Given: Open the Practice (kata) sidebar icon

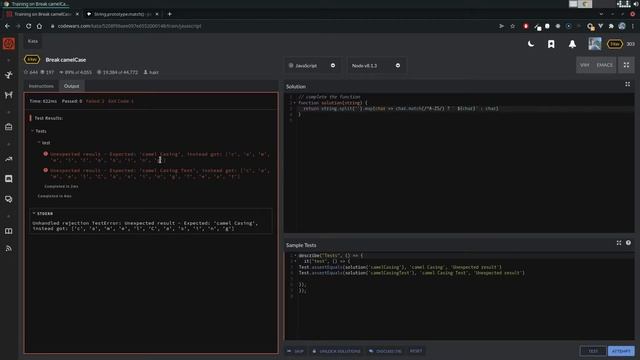Looking at the screenshot, I should 9,75.
